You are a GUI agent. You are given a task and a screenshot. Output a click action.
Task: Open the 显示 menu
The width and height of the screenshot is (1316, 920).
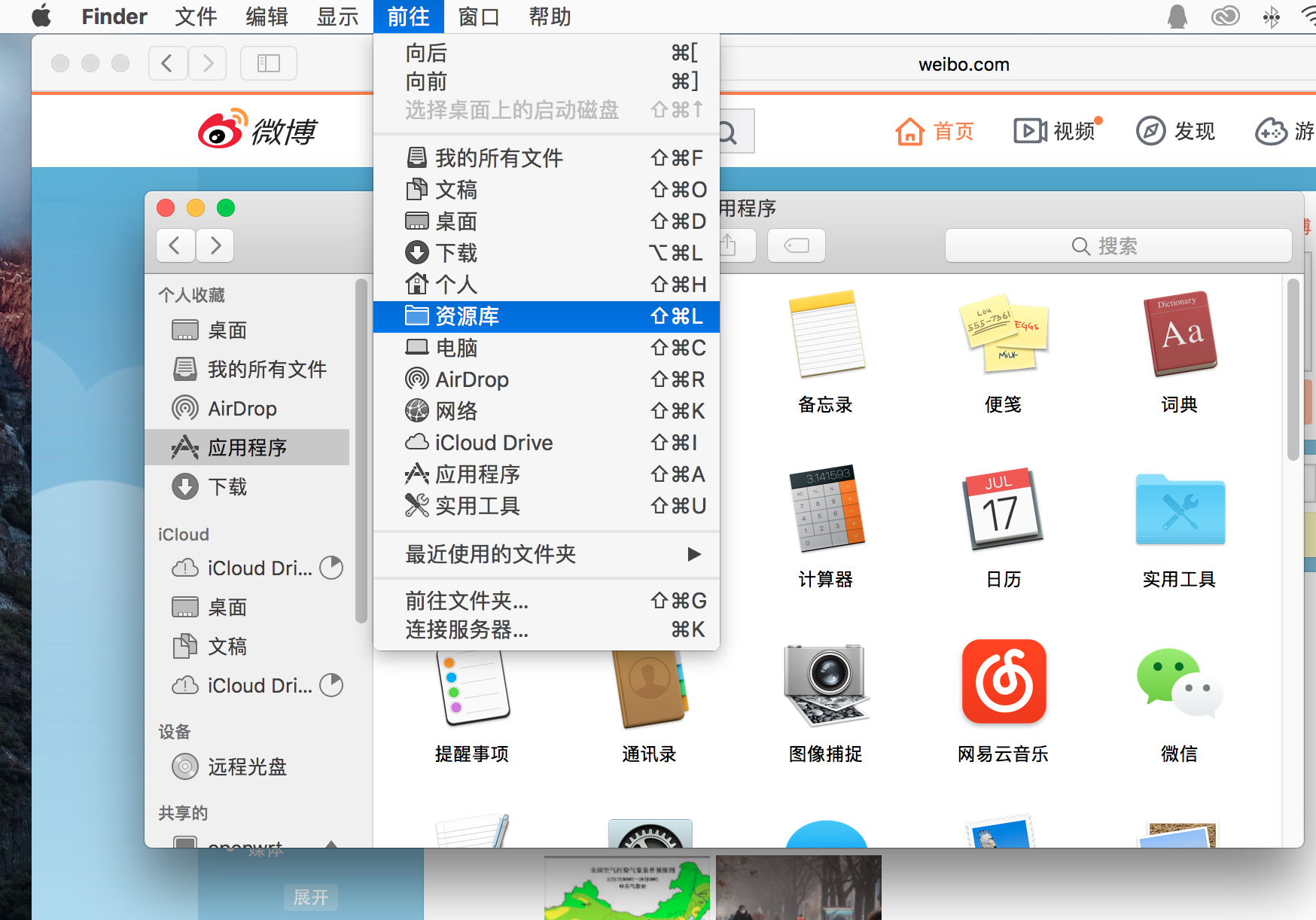pos(337,17)
